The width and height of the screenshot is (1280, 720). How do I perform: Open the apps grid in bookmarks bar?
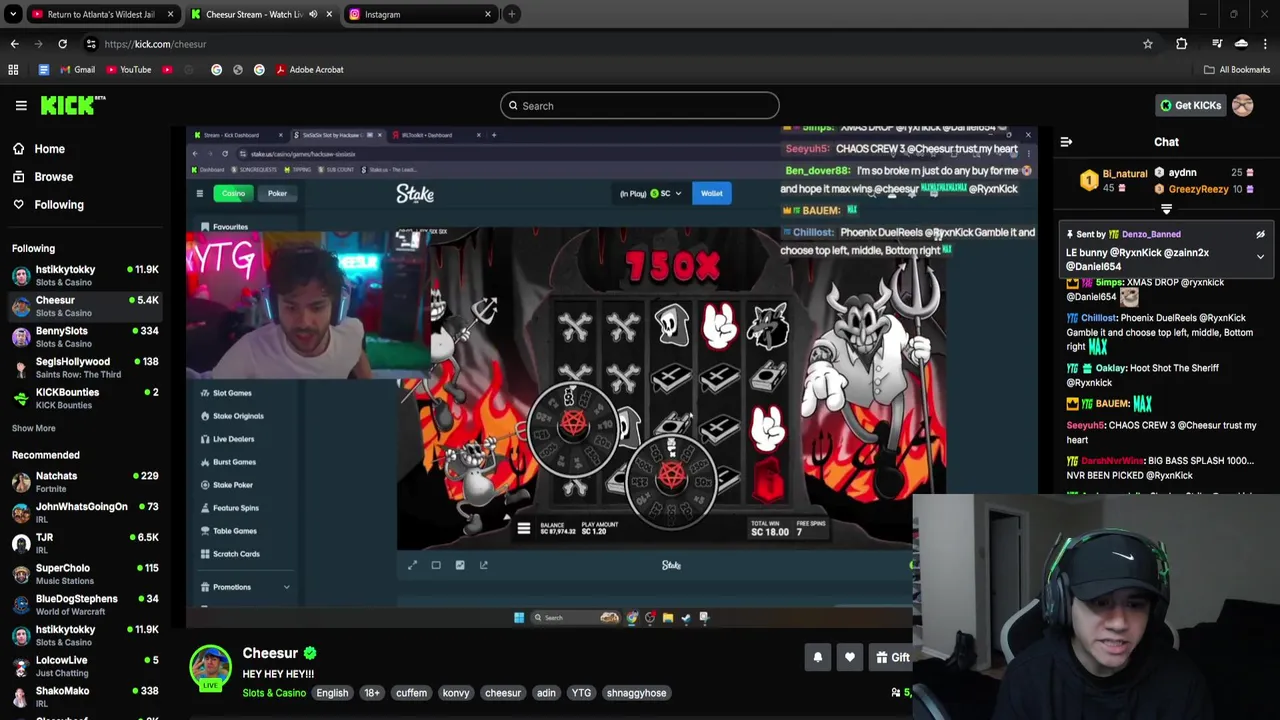click(13, 70)
